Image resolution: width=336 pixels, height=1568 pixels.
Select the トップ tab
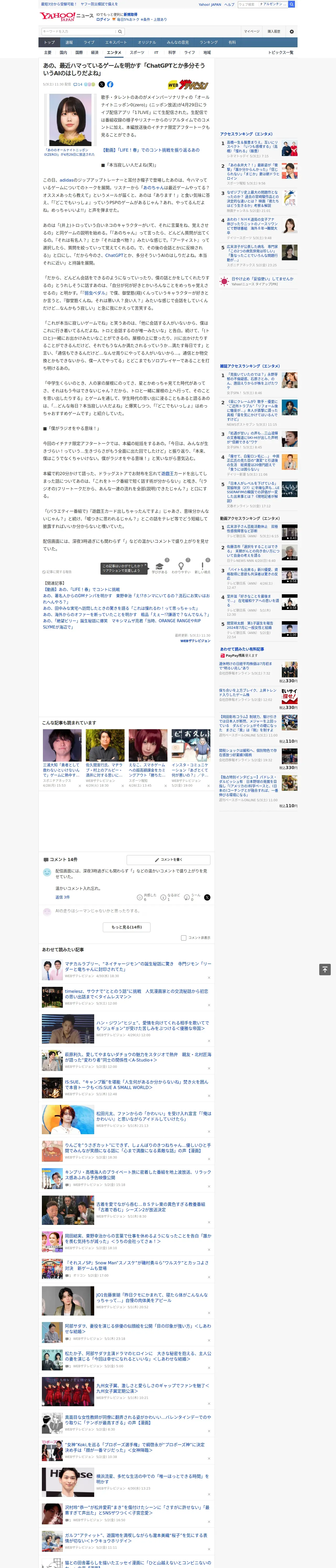(49, 43)
